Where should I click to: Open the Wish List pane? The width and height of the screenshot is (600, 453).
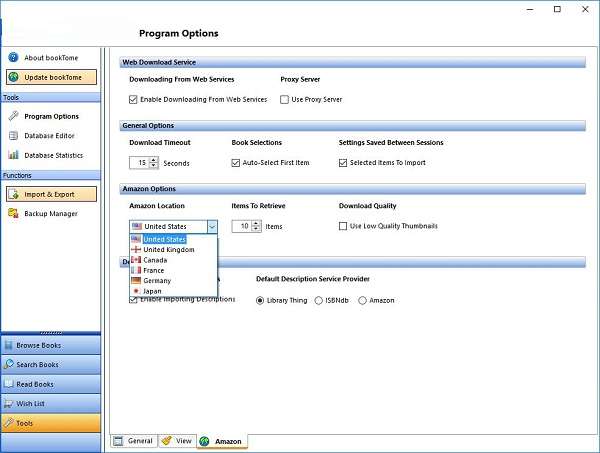(51, 404)
